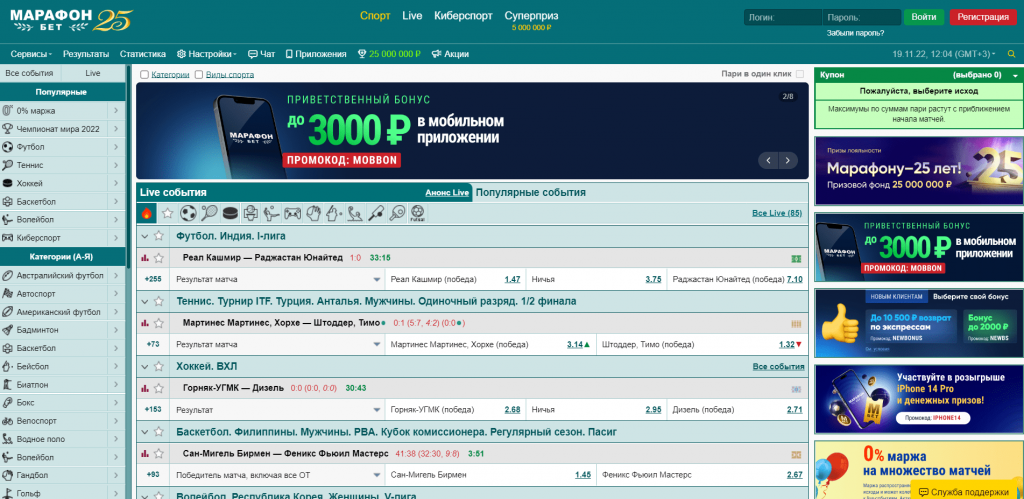The image size is (1024, 499).
Task: Filter live events by Futsal icon
Action: coord(417,213)
